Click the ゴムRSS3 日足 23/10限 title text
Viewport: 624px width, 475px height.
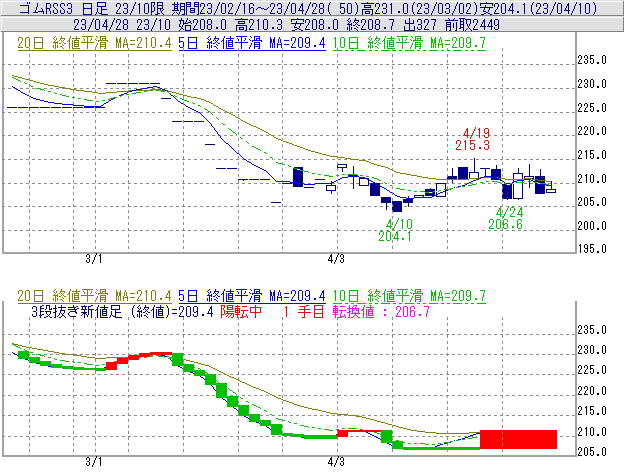(93, 8)
